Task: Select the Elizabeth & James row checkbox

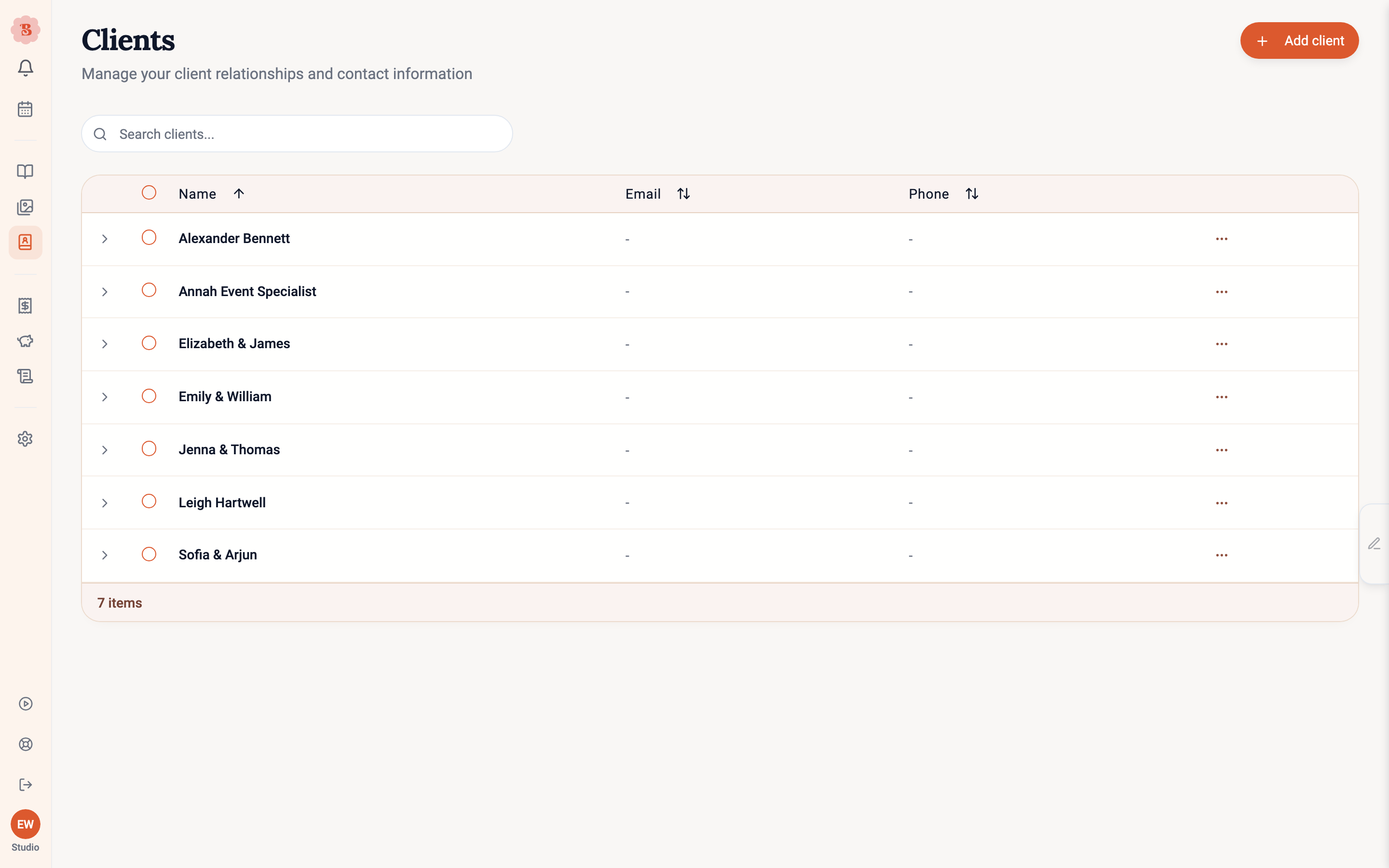Action: point(149,343)
